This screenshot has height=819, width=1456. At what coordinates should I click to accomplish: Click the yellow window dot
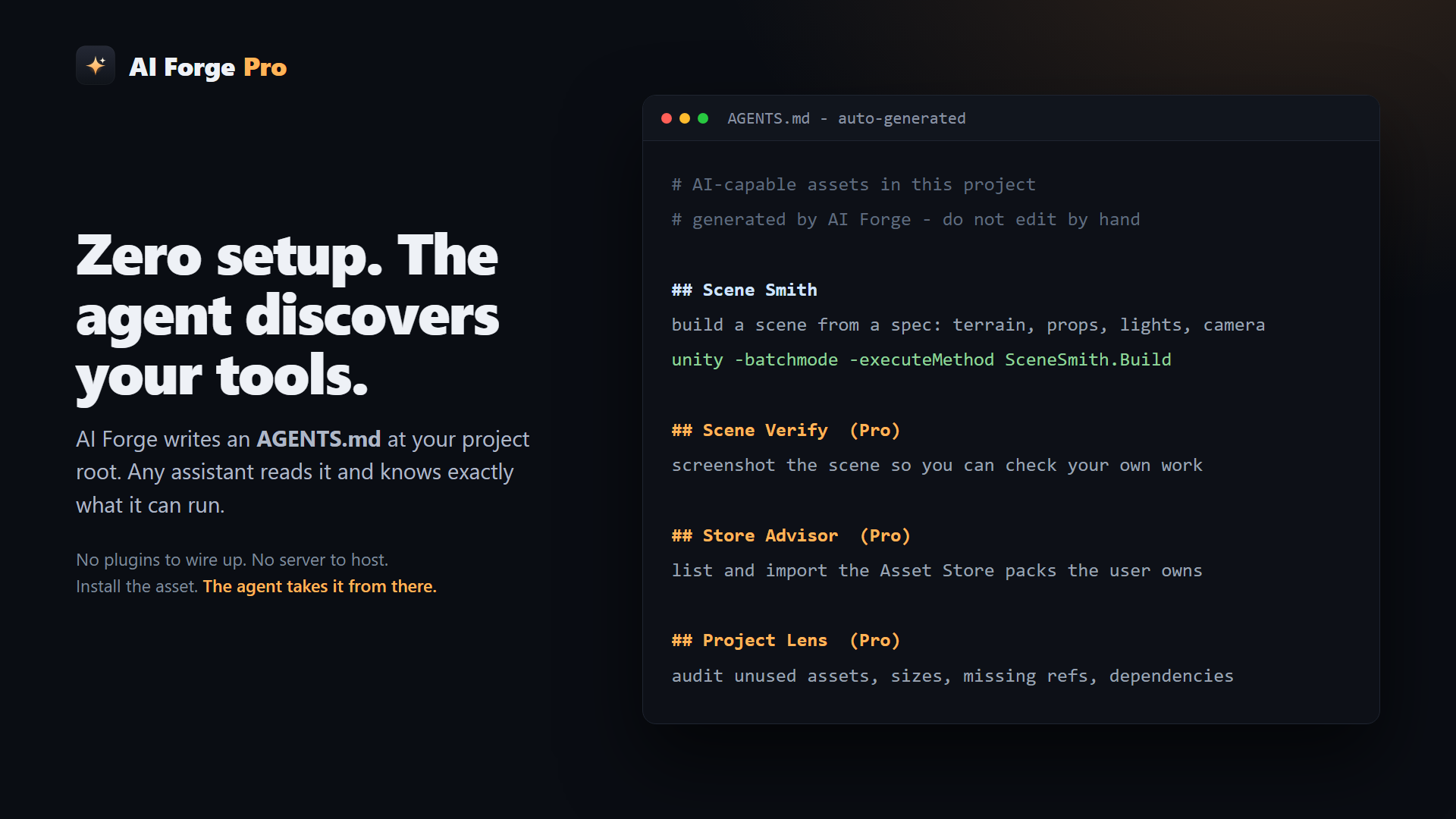pos(685,118)
